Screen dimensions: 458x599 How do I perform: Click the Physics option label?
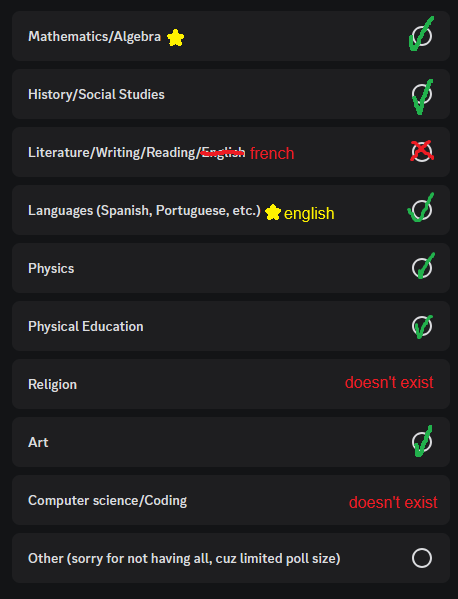51,269
